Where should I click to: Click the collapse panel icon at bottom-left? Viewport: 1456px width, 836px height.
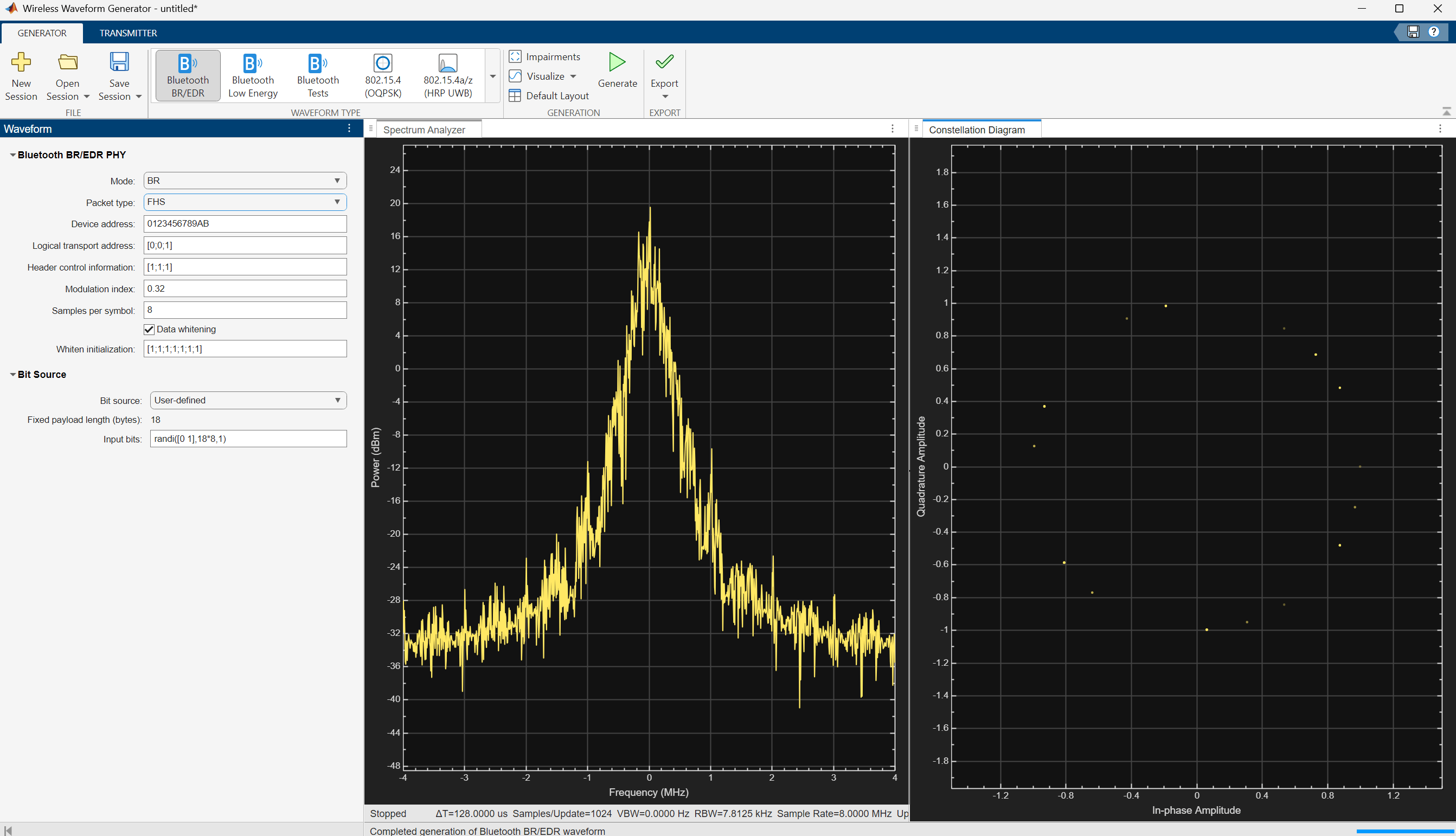pos(8,829)
